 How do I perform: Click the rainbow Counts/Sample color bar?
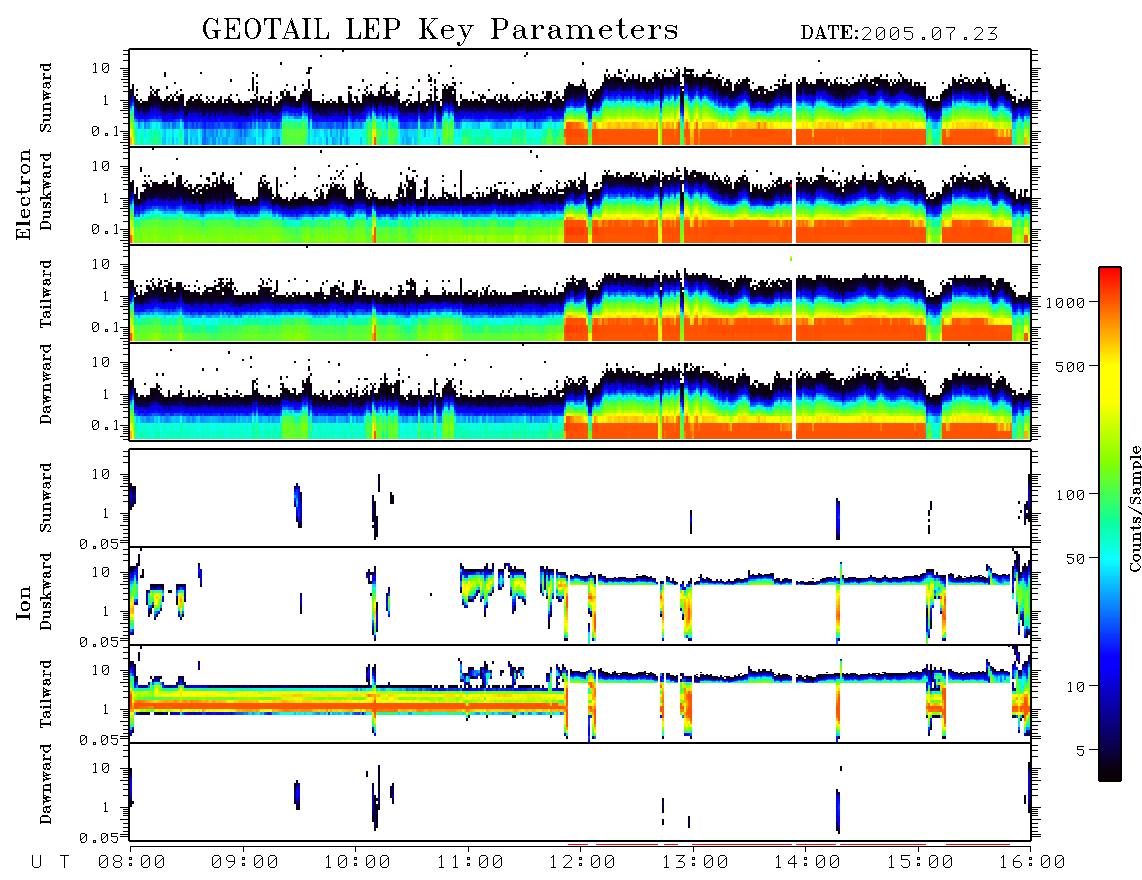coord(1110,524)
